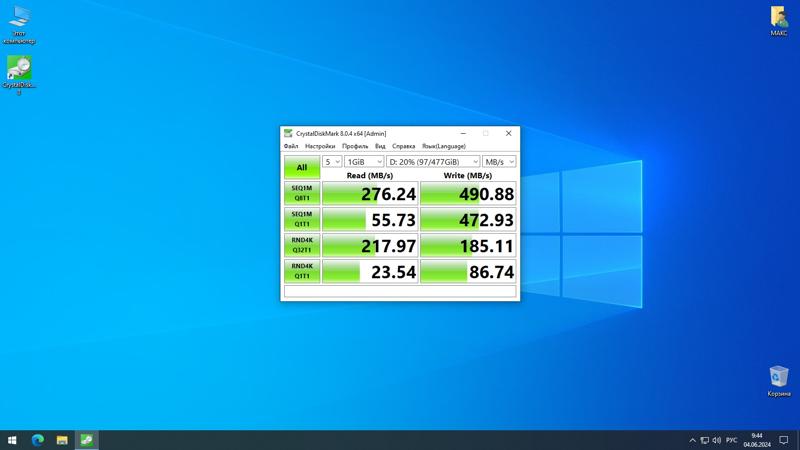The width and height of the screenshot is (800, 450).
Task: Open the Настройки menu
Action: pos(320,146)
